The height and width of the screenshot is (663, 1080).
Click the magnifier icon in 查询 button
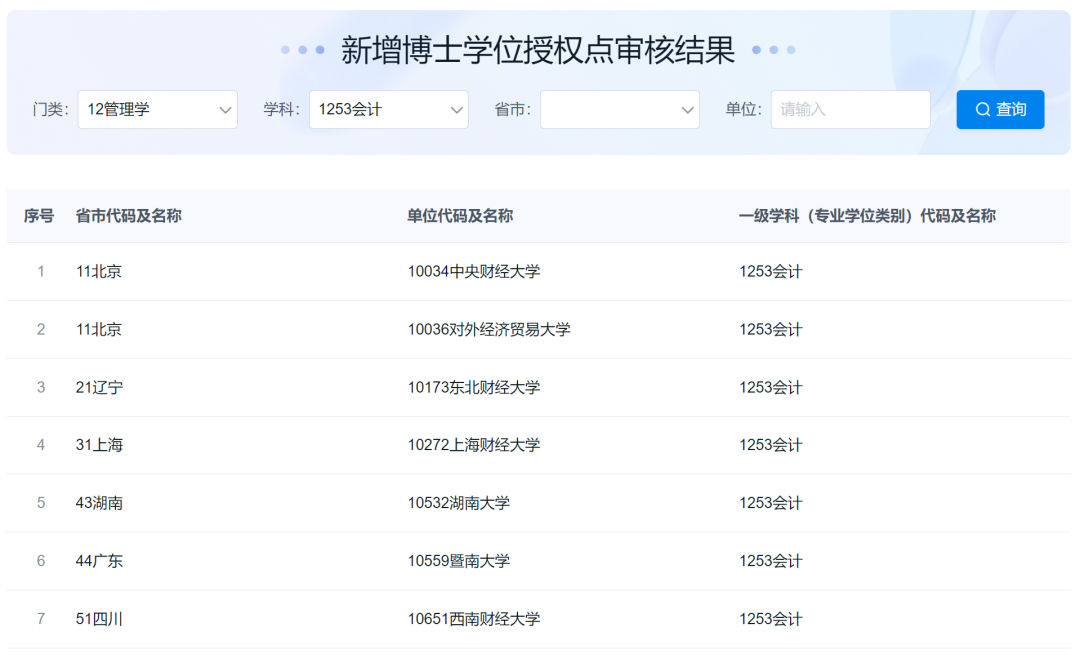point(984,110)
